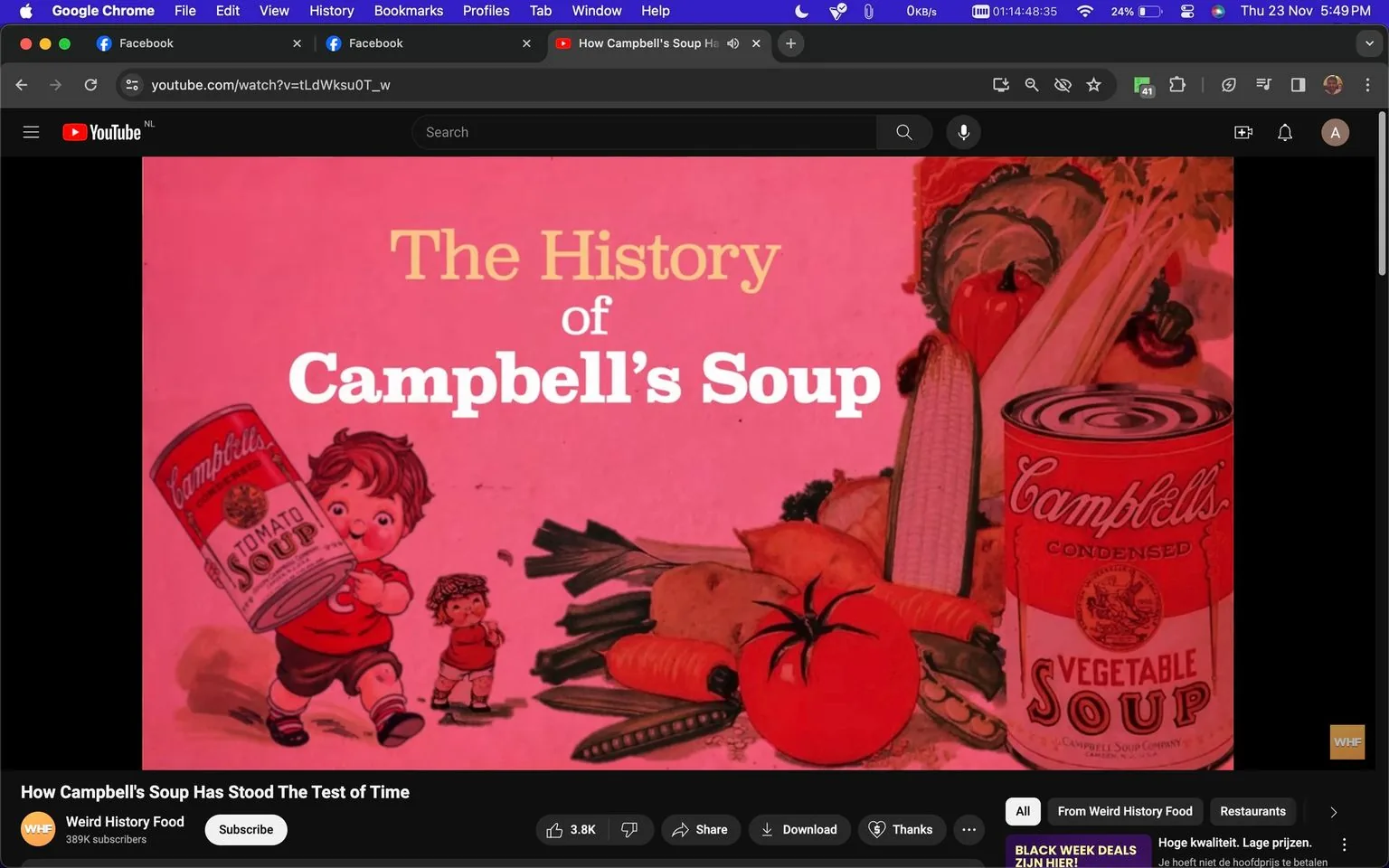Show more filter chips with right chevron

[1332, 811]
